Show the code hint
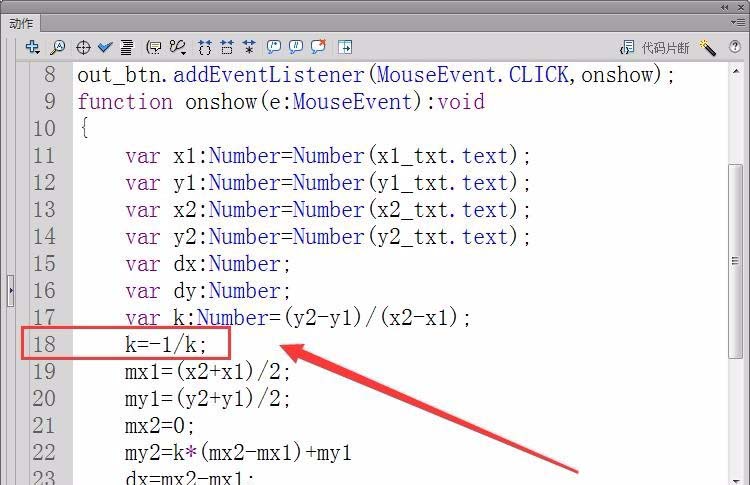 point(154,47)
